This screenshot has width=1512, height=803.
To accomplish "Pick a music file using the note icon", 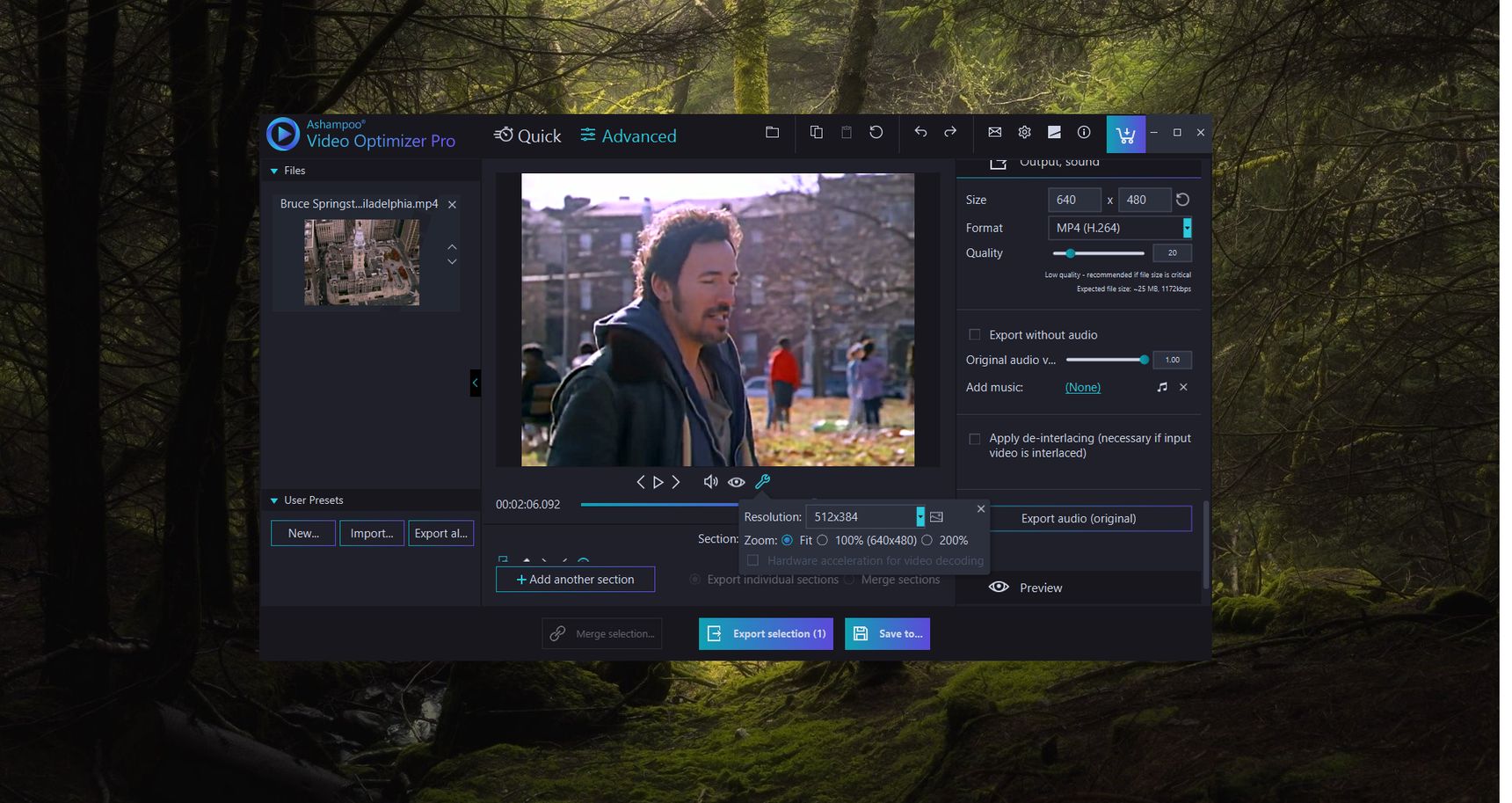I will coord(1162,387).
